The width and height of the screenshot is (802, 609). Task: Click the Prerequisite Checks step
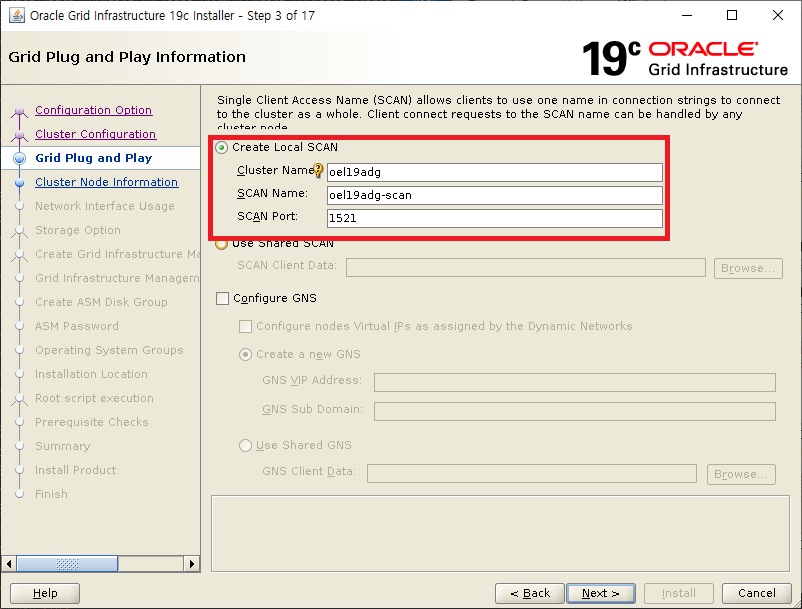coord(92,422)
